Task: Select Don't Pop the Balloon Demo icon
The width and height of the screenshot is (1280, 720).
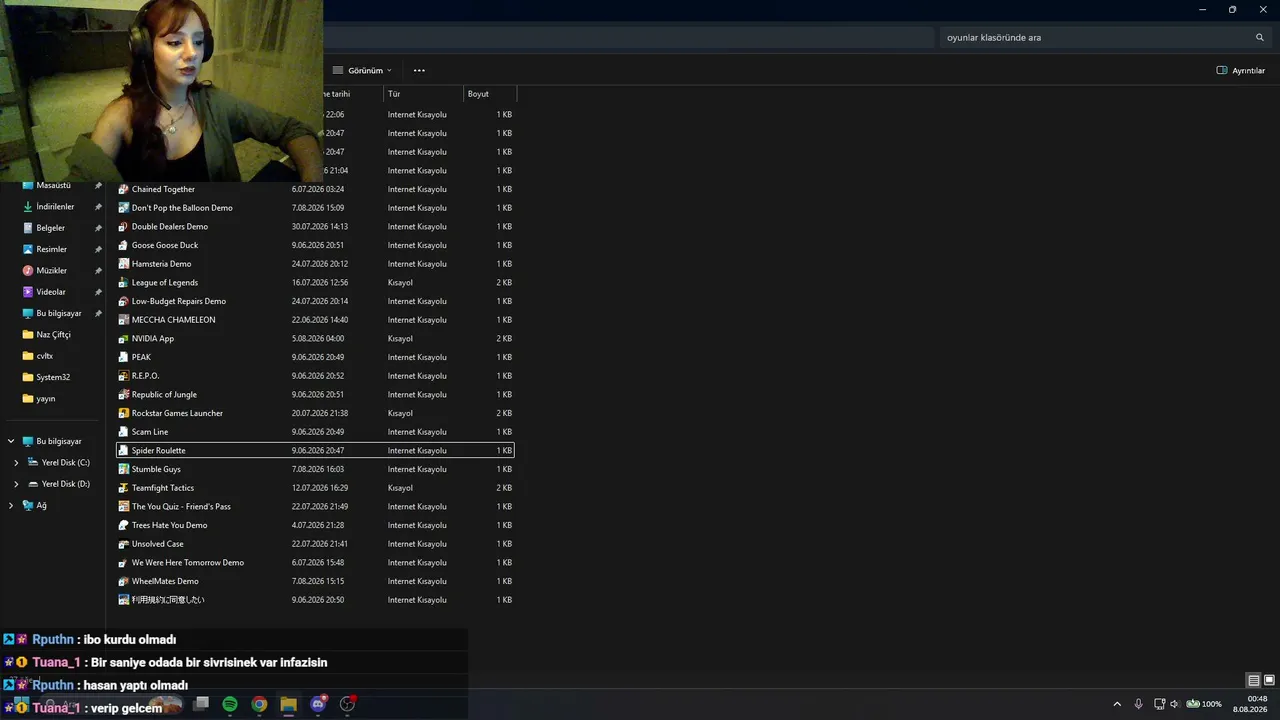Action: coord(124,208)
